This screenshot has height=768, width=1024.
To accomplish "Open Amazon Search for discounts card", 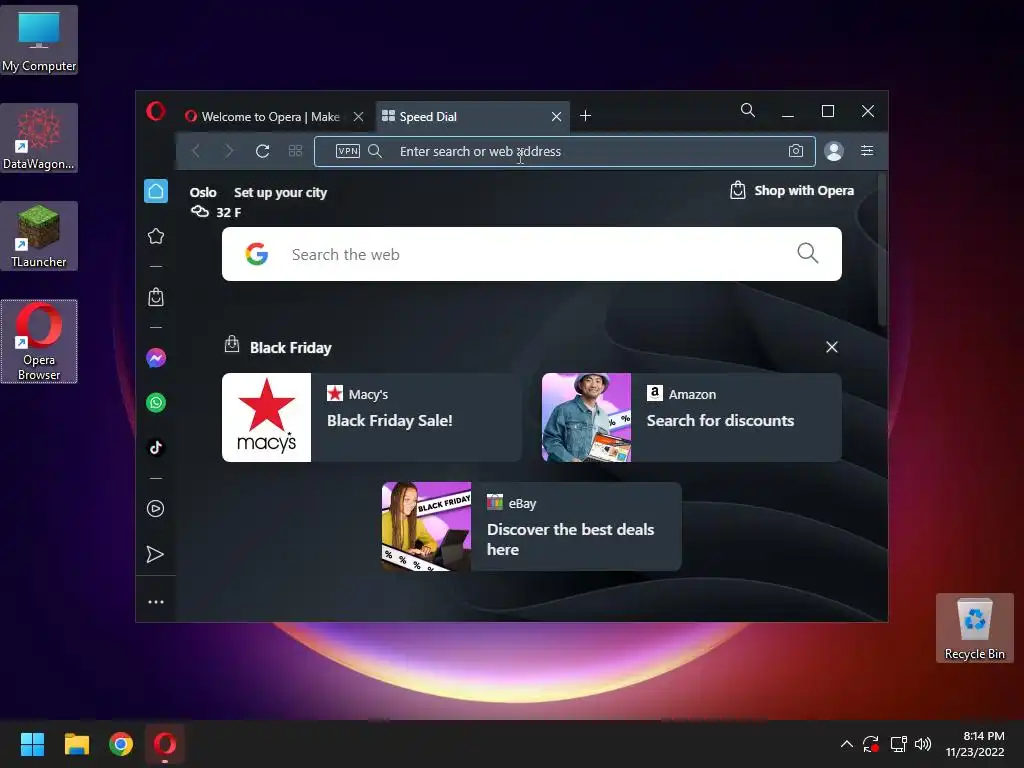I will tap(692, 417).
